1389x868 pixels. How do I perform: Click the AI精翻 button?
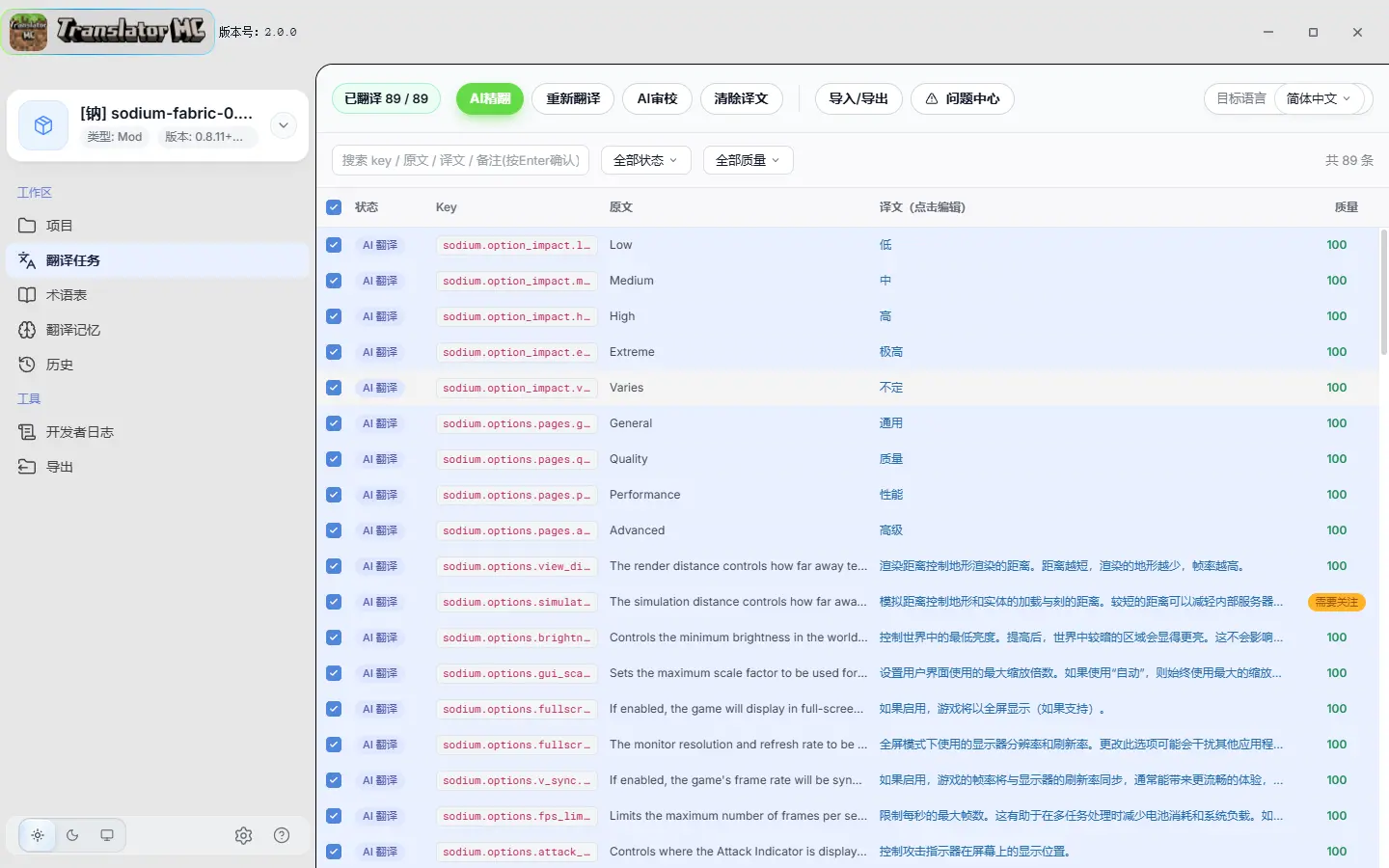click(x=490, y=98)
